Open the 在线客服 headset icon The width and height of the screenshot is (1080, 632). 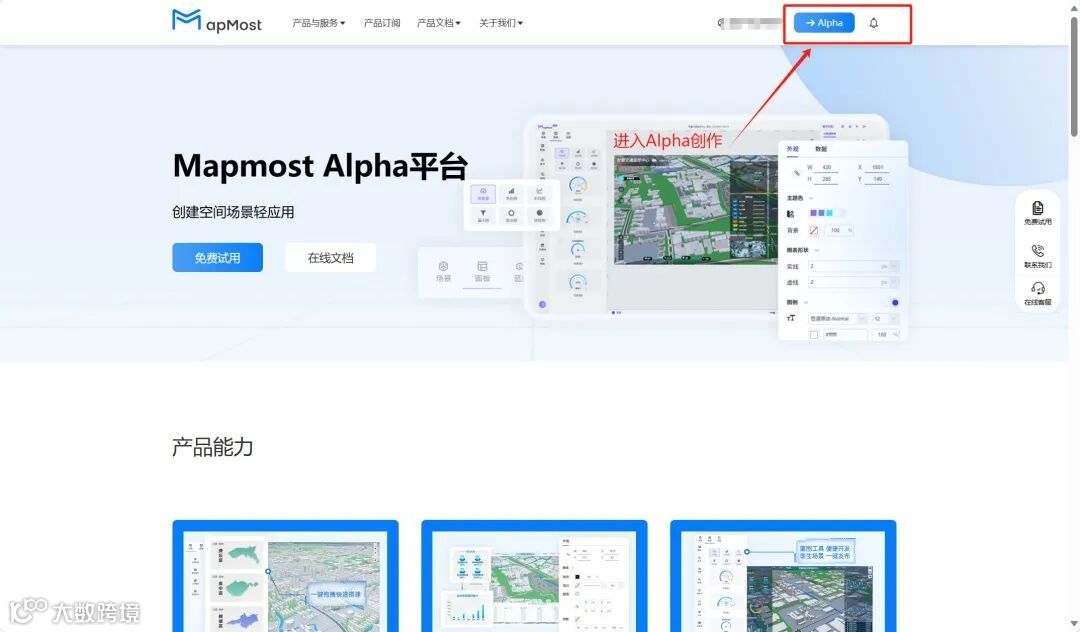pyautogui.click(x=1037, y=293)
